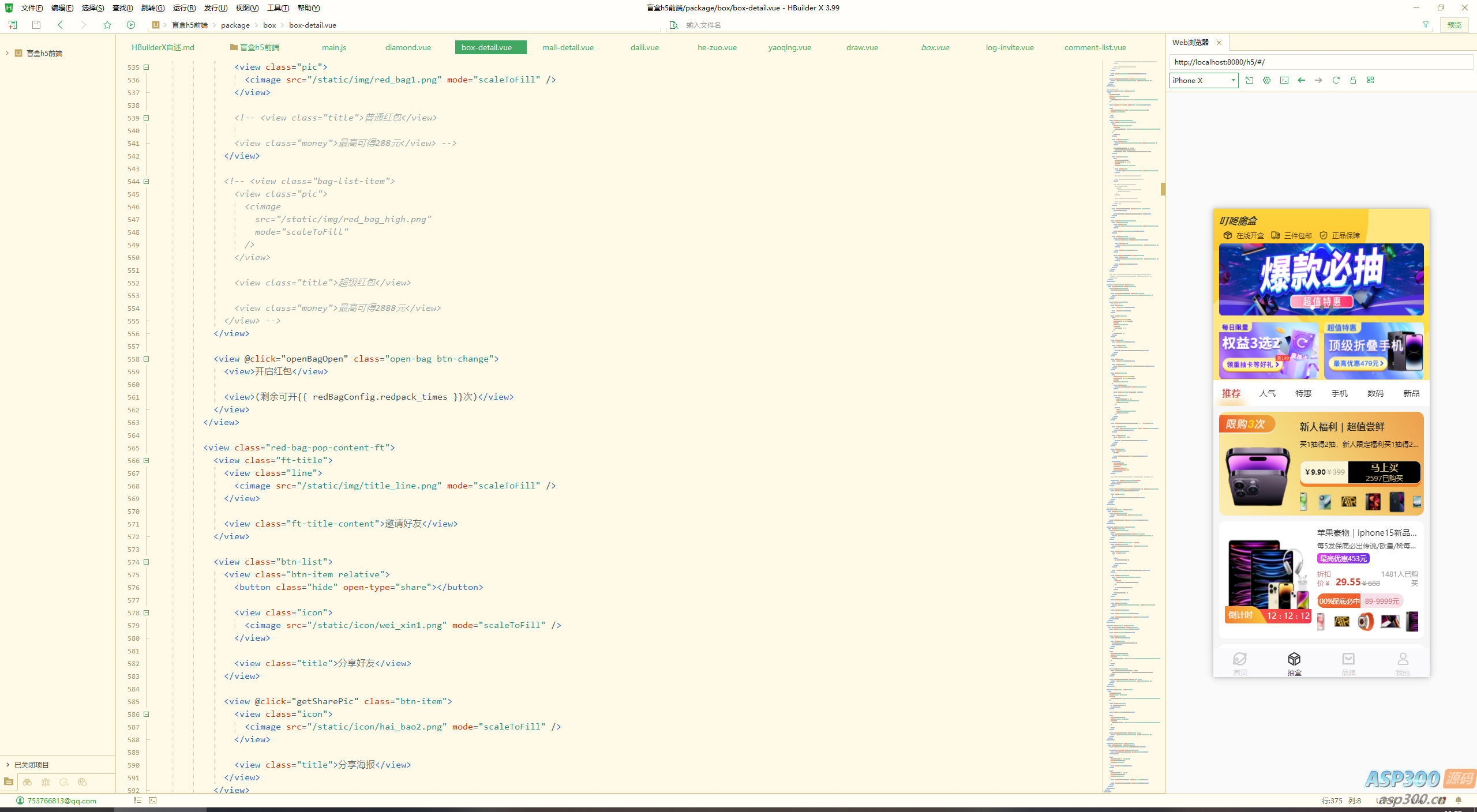Toggle the browser lock icon
This screenshot has height=812, width=1477.
point(1353,80)
